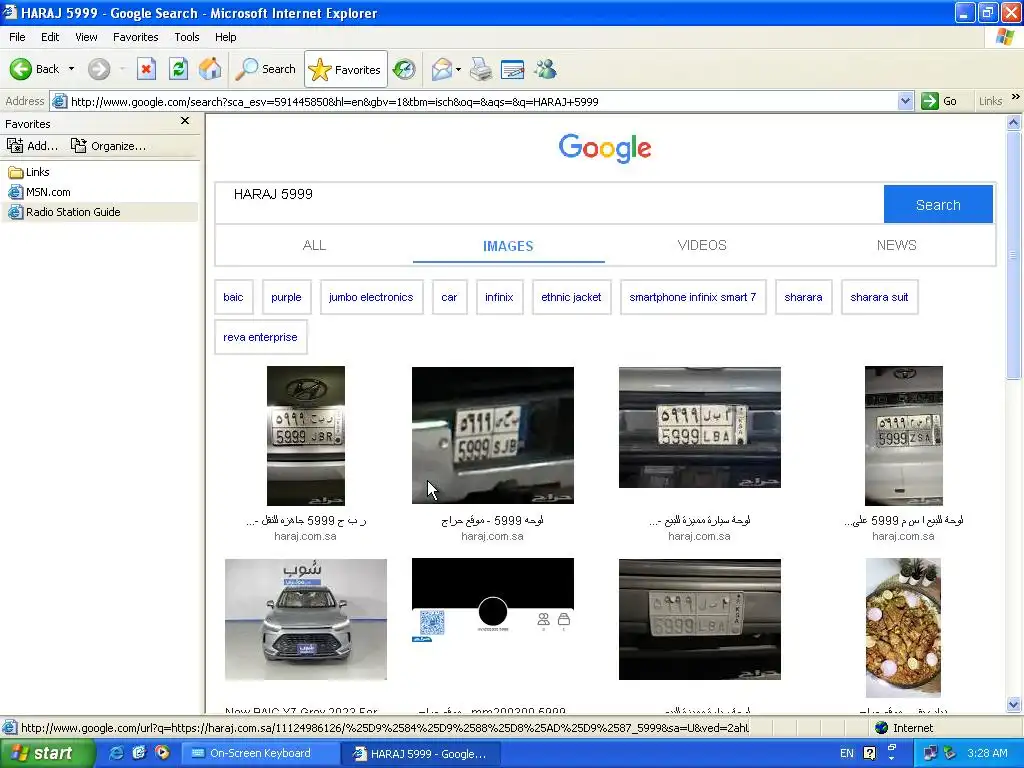Select the ethnic jacket chip
The height and width of the screenshot is (768, 1024).
[571, 297]
